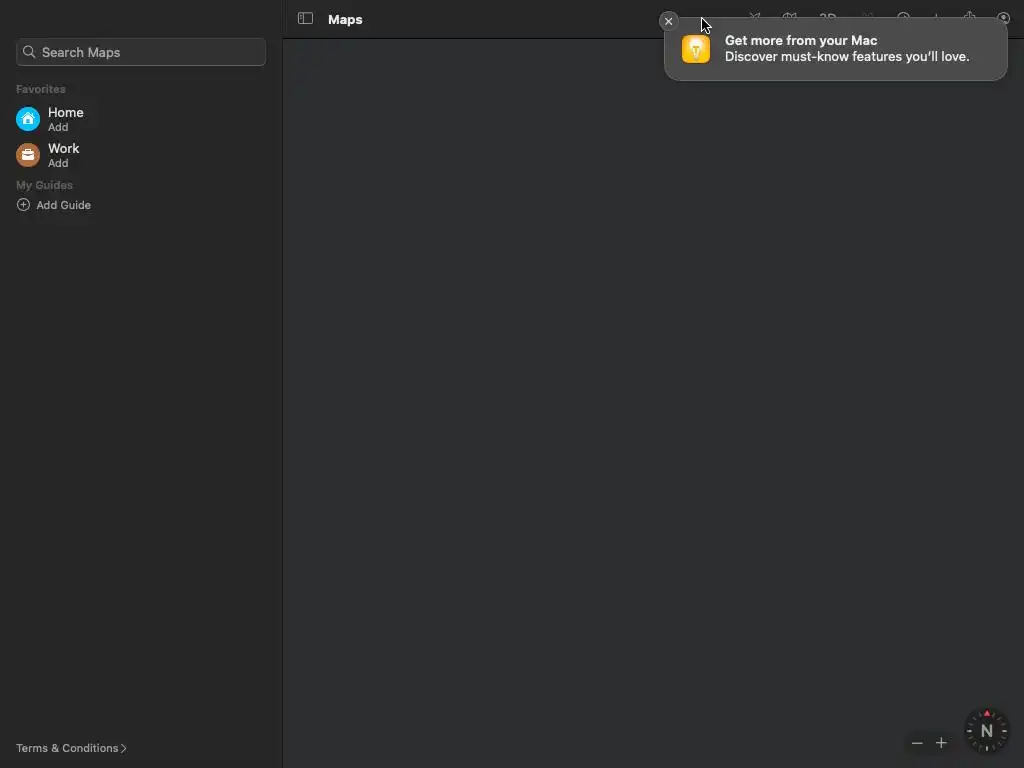This screenshot has height=768, width=1024.
Task: Click the Maps window title
Action: pyautogui.click(x=345, y=20)
